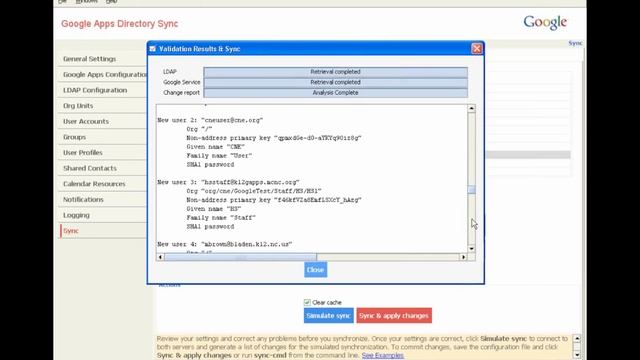The height and width of the screenshot is (360, 640).
Task: Click the LDAP progress bar
Action: click(336, 72)
